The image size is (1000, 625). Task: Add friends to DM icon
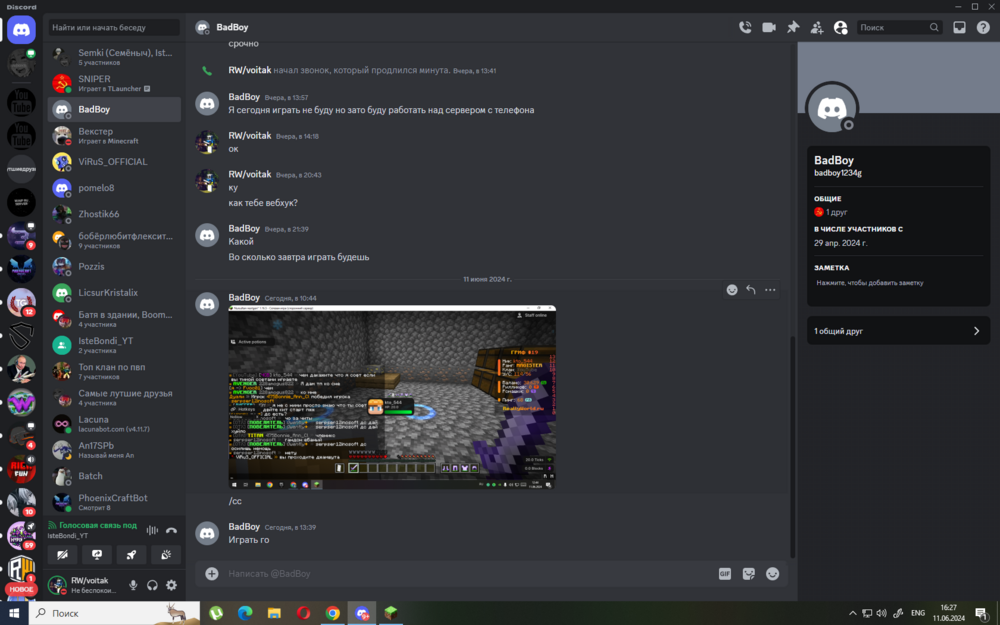(x=817, y=27)
